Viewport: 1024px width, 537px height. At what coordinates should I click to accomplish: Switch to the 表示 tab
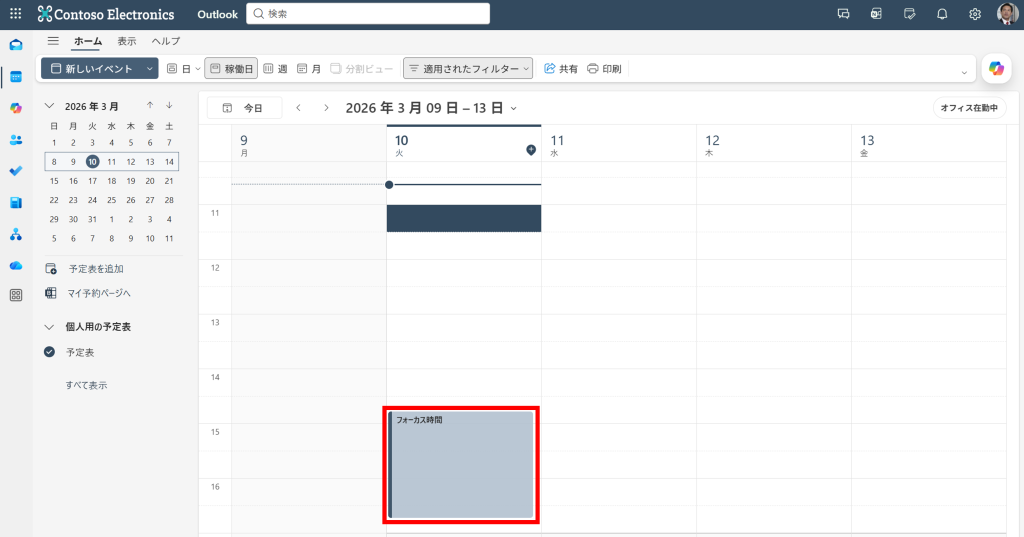pyautogui.click(x=127, y=41)
